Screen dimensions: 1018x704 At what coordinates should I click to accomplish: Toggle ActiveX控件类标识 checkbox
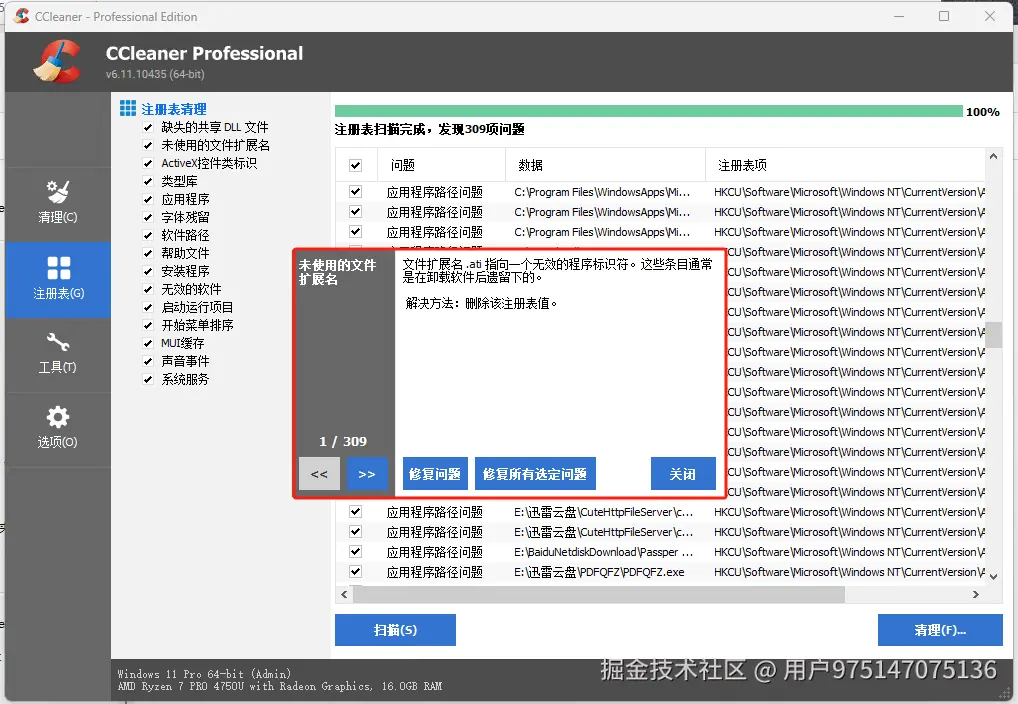pos(148,164)
